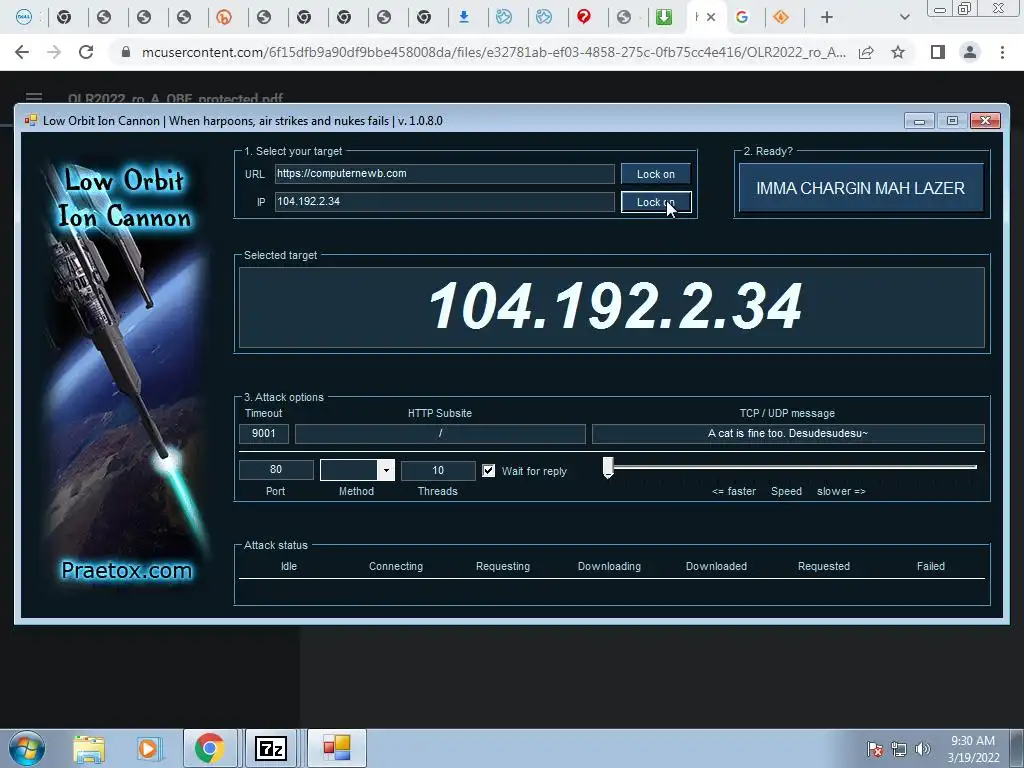1024x768 pixels.
Task: Click the share icon in the address bar
Action: click(x=866, y=52)
